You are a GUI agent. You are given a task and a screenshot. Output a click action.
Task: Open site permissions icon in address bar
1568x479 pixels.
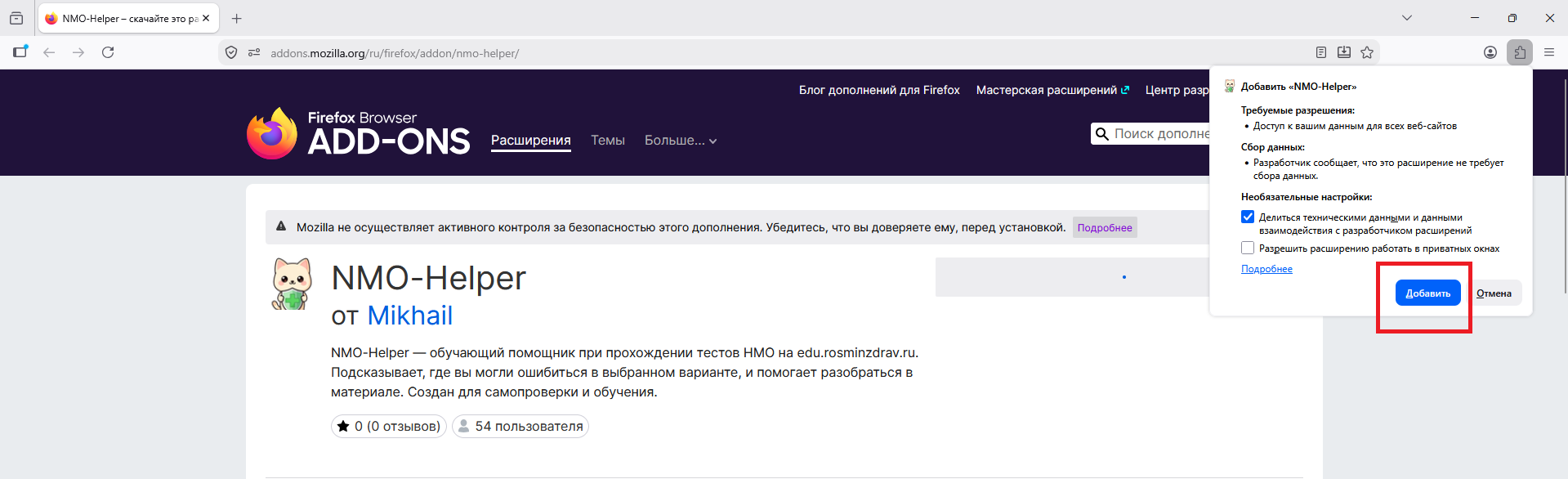click(254, 52)
